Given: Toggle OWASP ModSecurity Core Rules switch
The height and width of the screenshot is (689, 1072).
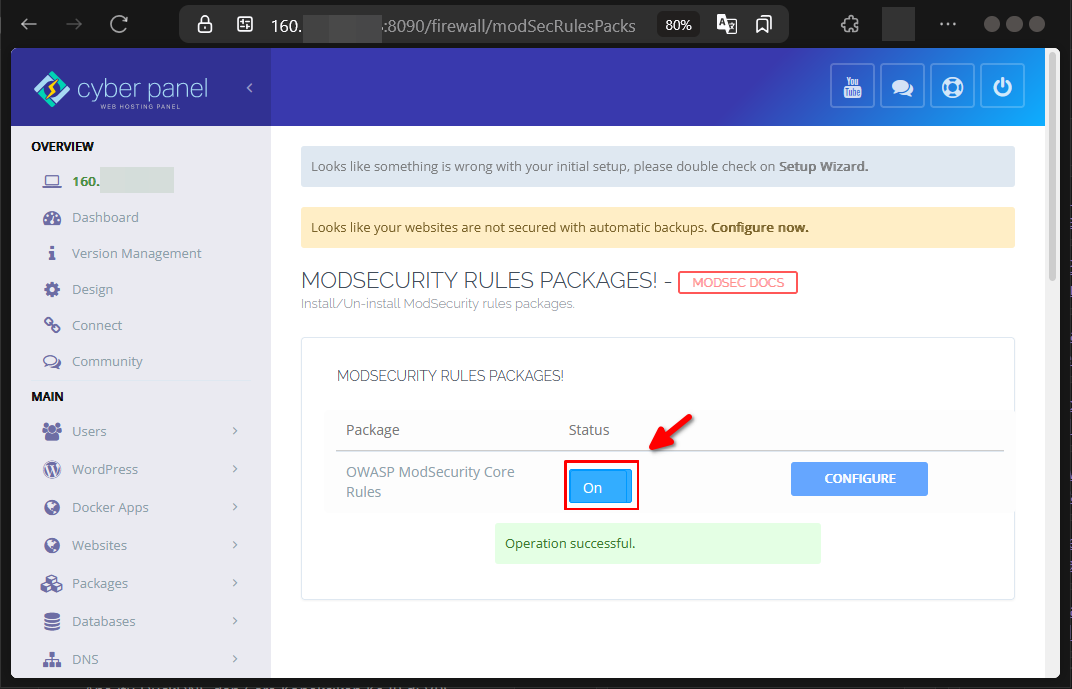Looking at the screenshot, I should click(600, 486).
